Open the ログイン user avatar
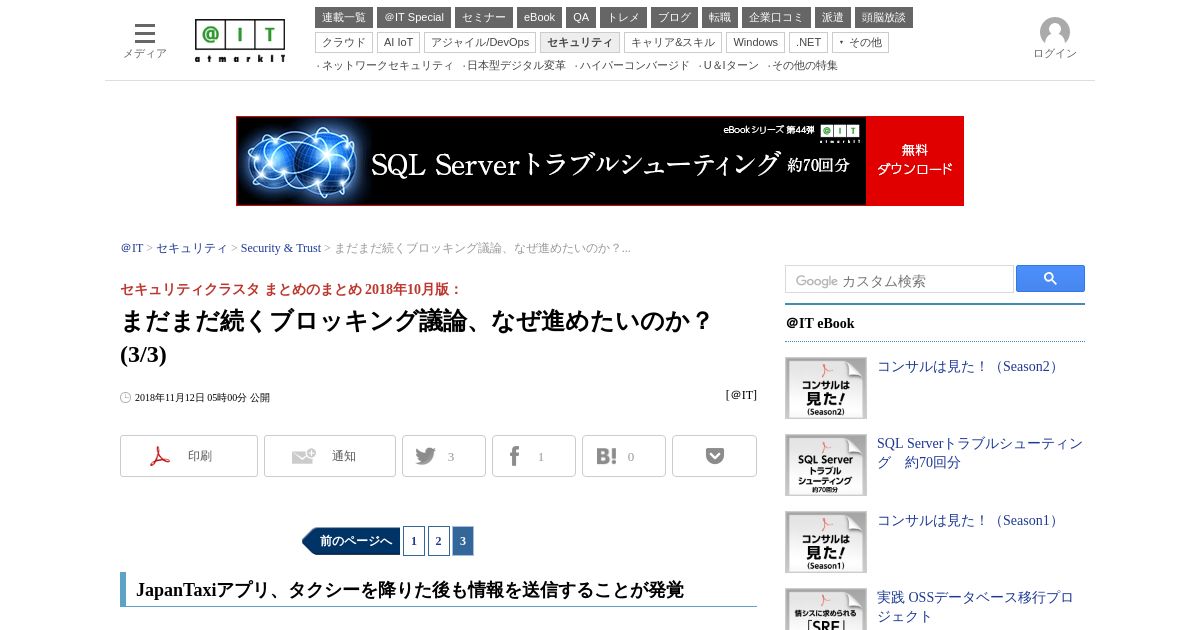Screen dimensions: 1200x630 [1055, 39]
